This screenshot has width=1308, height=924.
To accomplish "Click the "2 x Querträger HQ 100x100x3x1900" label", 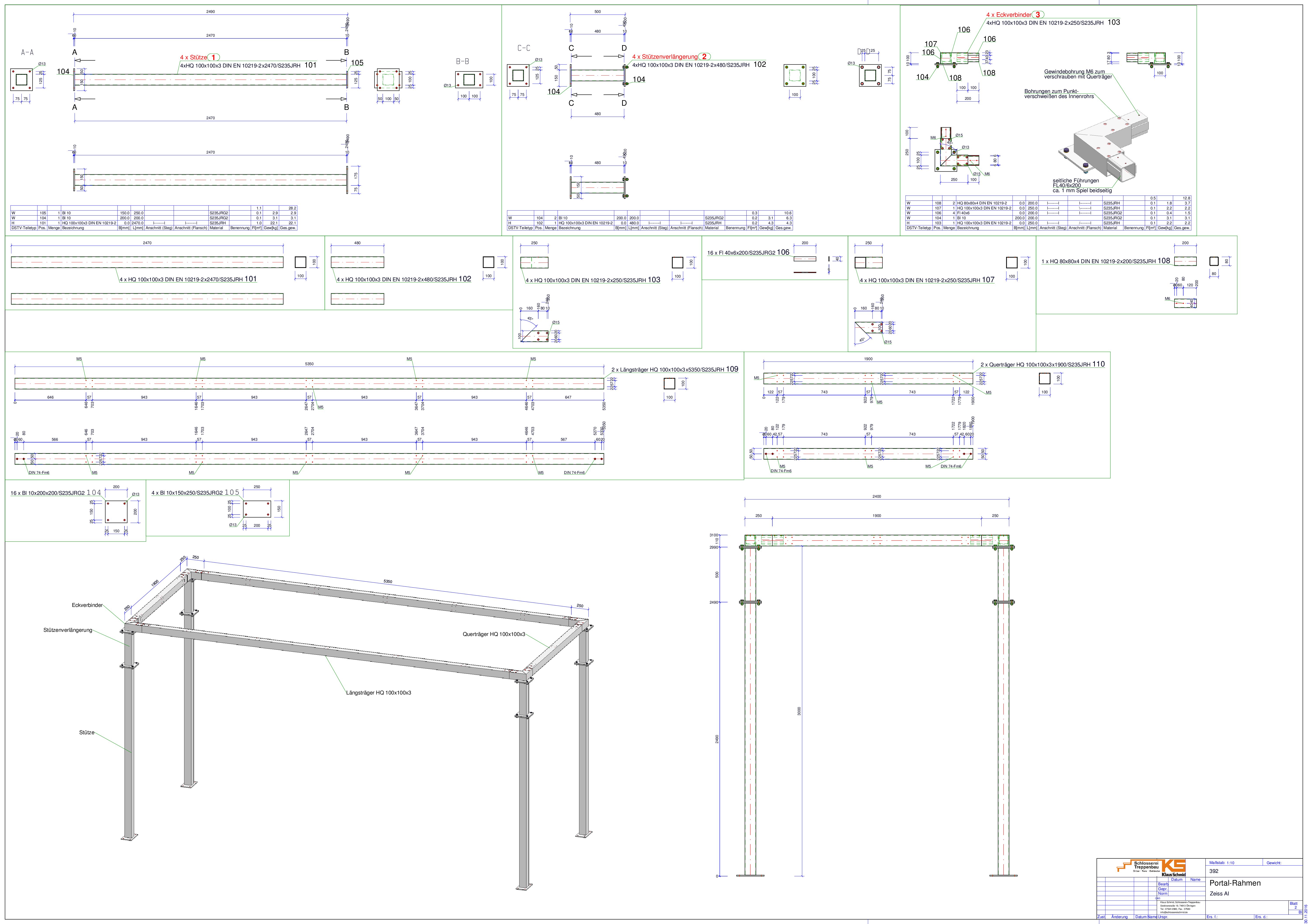I will click(x=1043, y=364).
